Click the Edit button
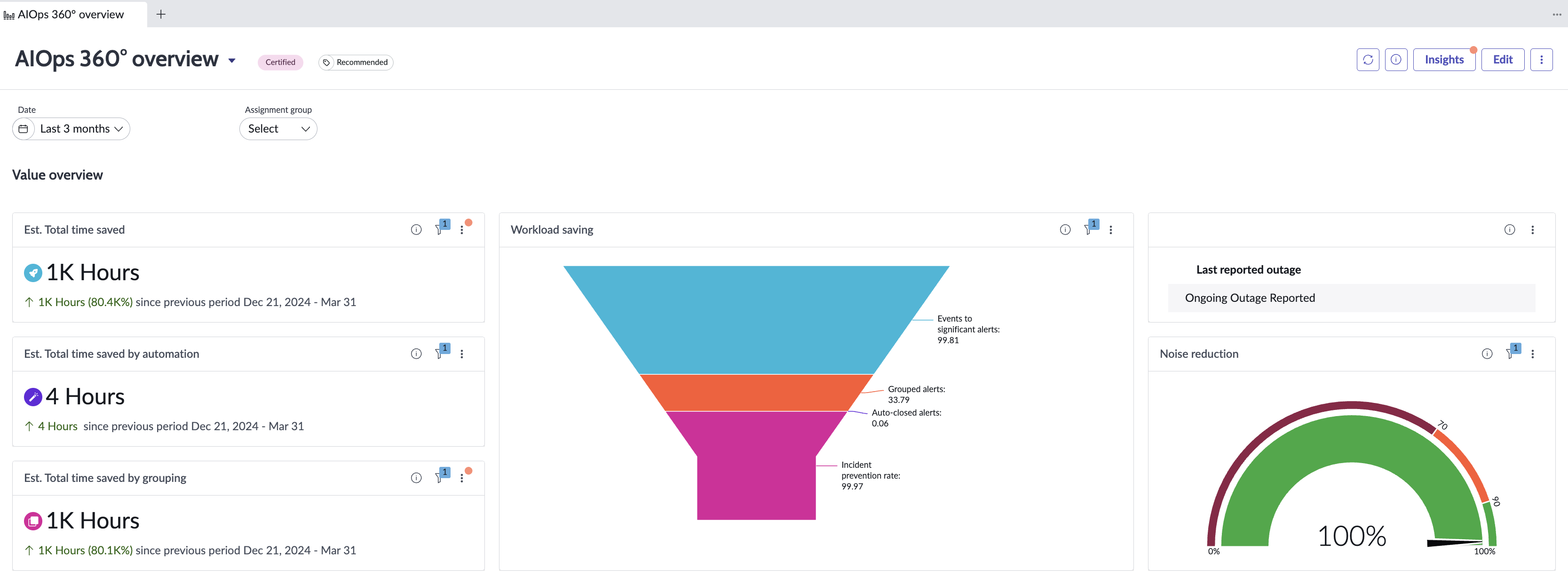The height and width of the screenshot is (583, 1568). [1502, 60]
